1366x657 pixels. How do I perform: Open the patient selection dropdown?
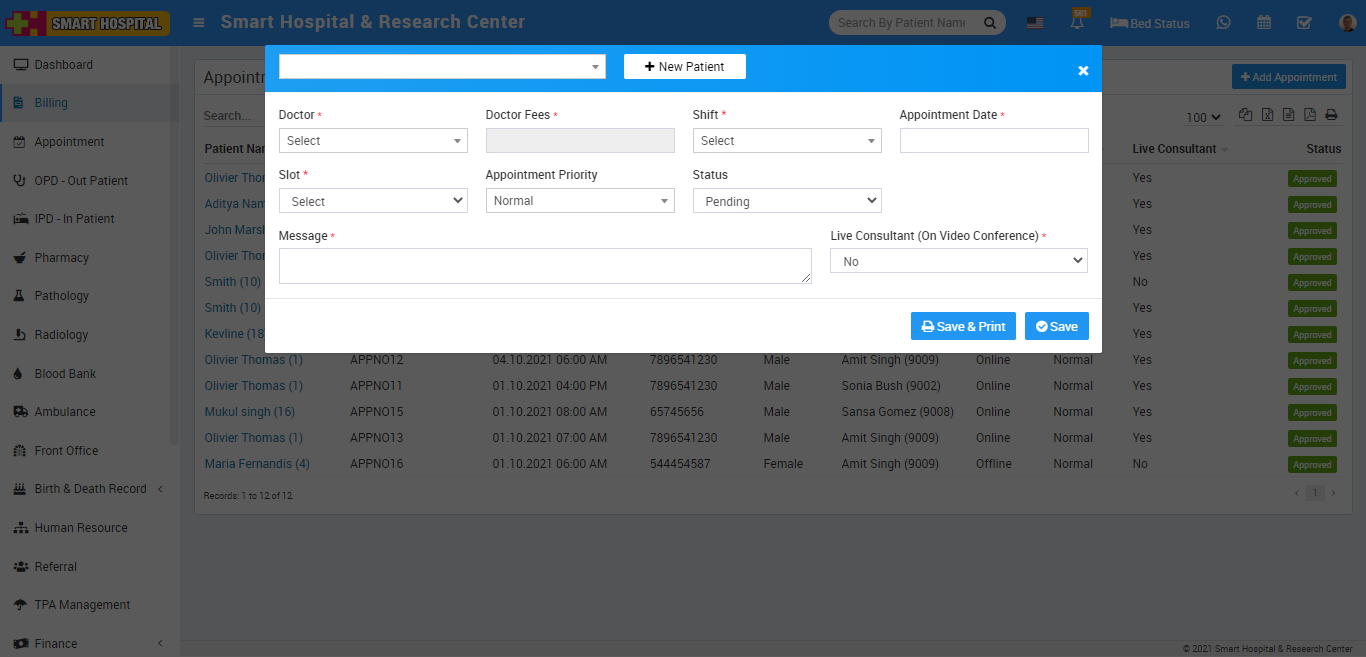(x=442, y=66)
